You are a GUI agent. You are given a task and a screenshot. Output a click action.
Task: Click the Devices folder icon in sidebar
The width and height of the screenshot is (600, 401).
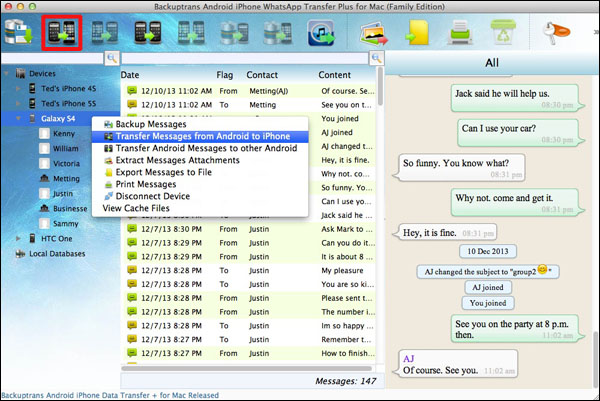coord(20,73)
